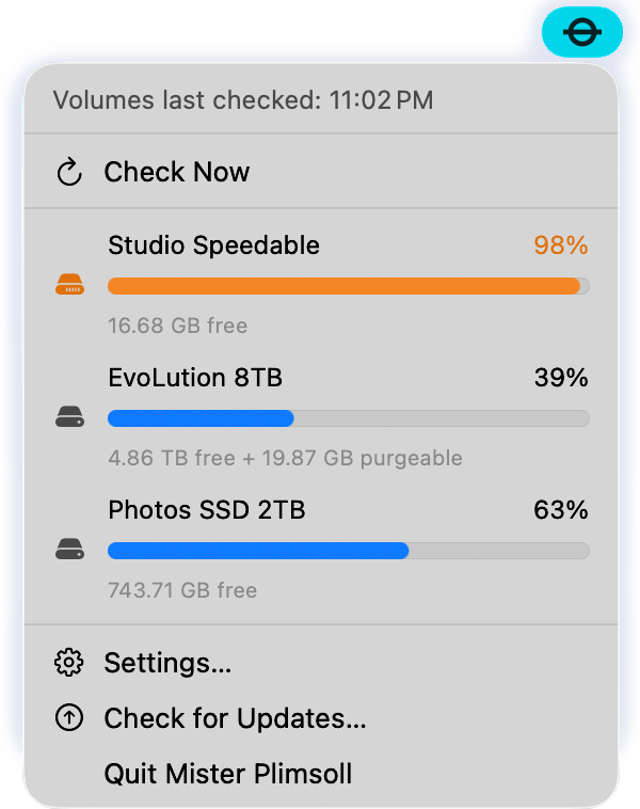Image resolution: width=640 pixels, height=809 pixels.
Task: Select the Check Now menu item
Action: click(321, 172)
